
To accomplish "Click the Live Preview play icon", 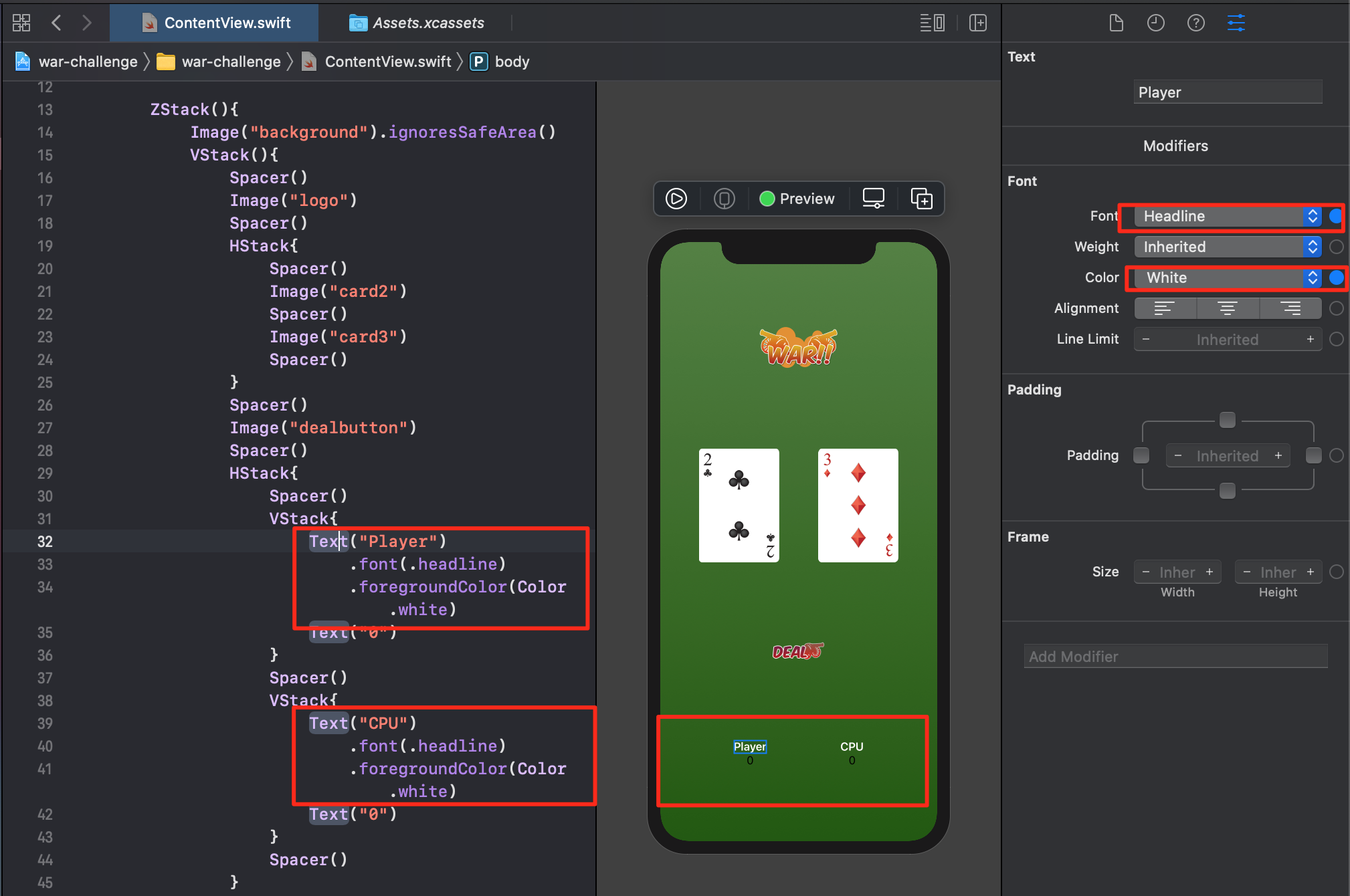I will coord(676,199).
